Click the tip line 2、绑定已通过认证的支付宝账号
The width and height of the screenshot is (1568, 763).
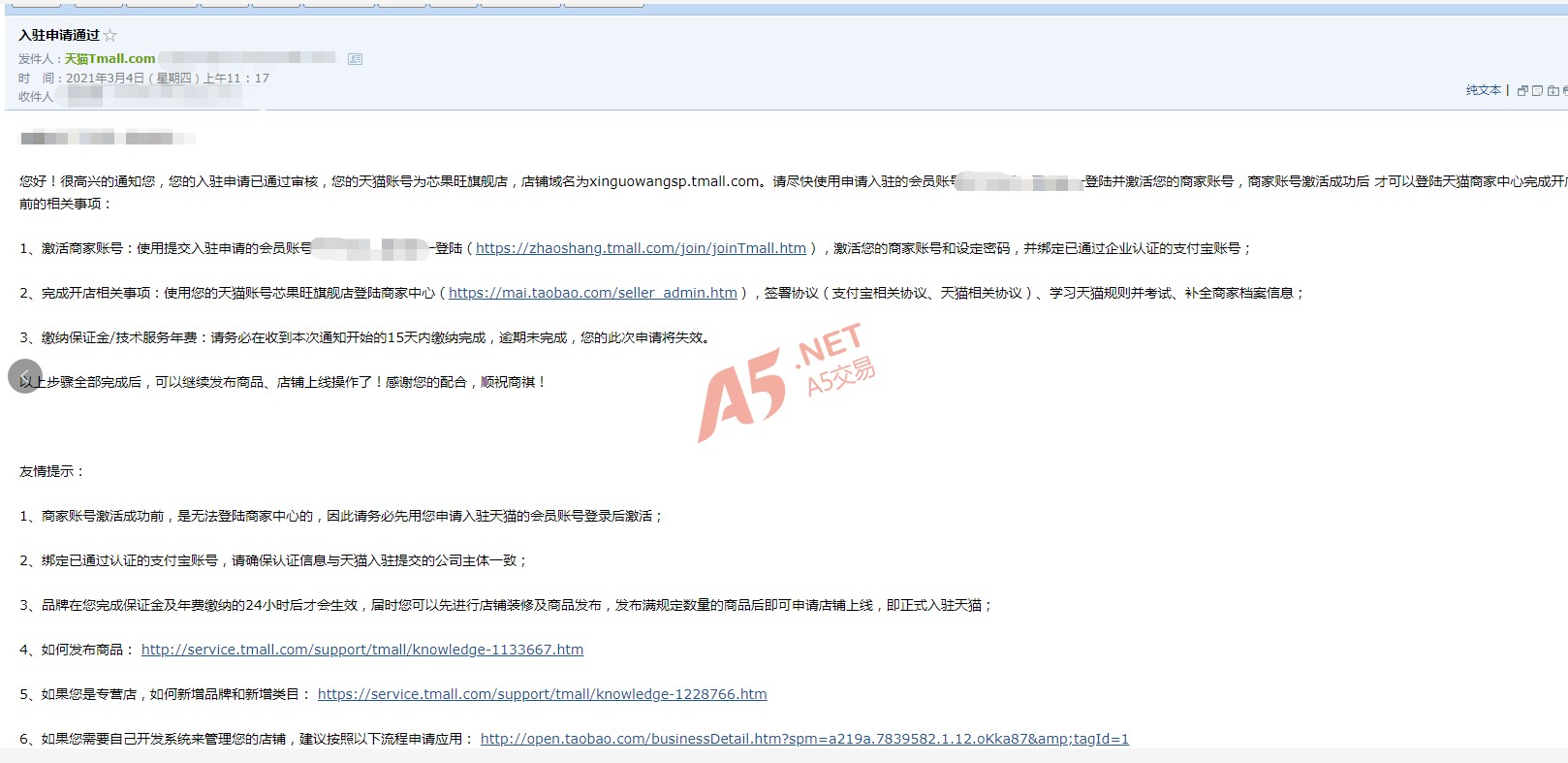pos(273,560)
